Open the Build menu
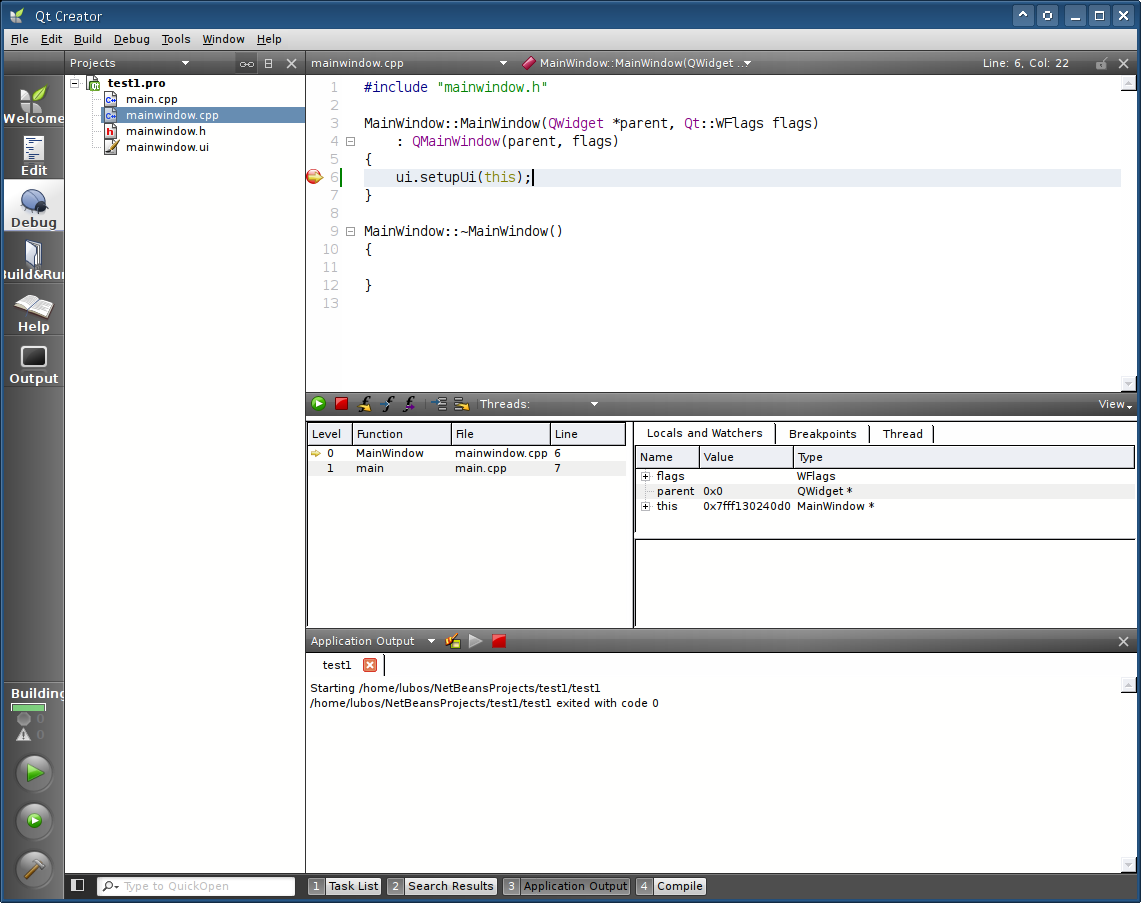This screenshot has height=903, width=1141. [x=87, y=39]
